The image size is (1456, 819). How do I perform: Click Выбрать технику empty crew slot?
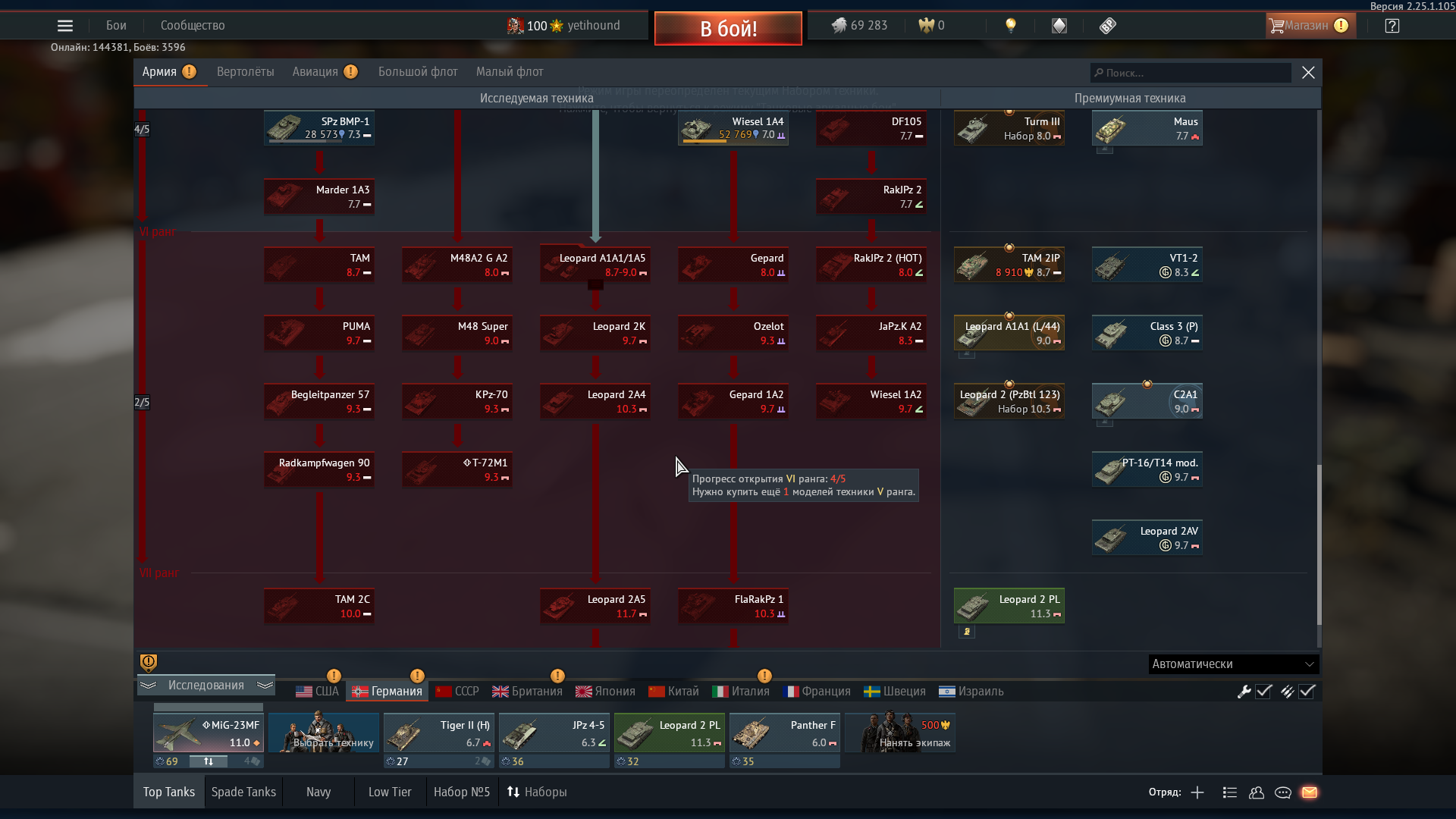(x=324, y=733)
